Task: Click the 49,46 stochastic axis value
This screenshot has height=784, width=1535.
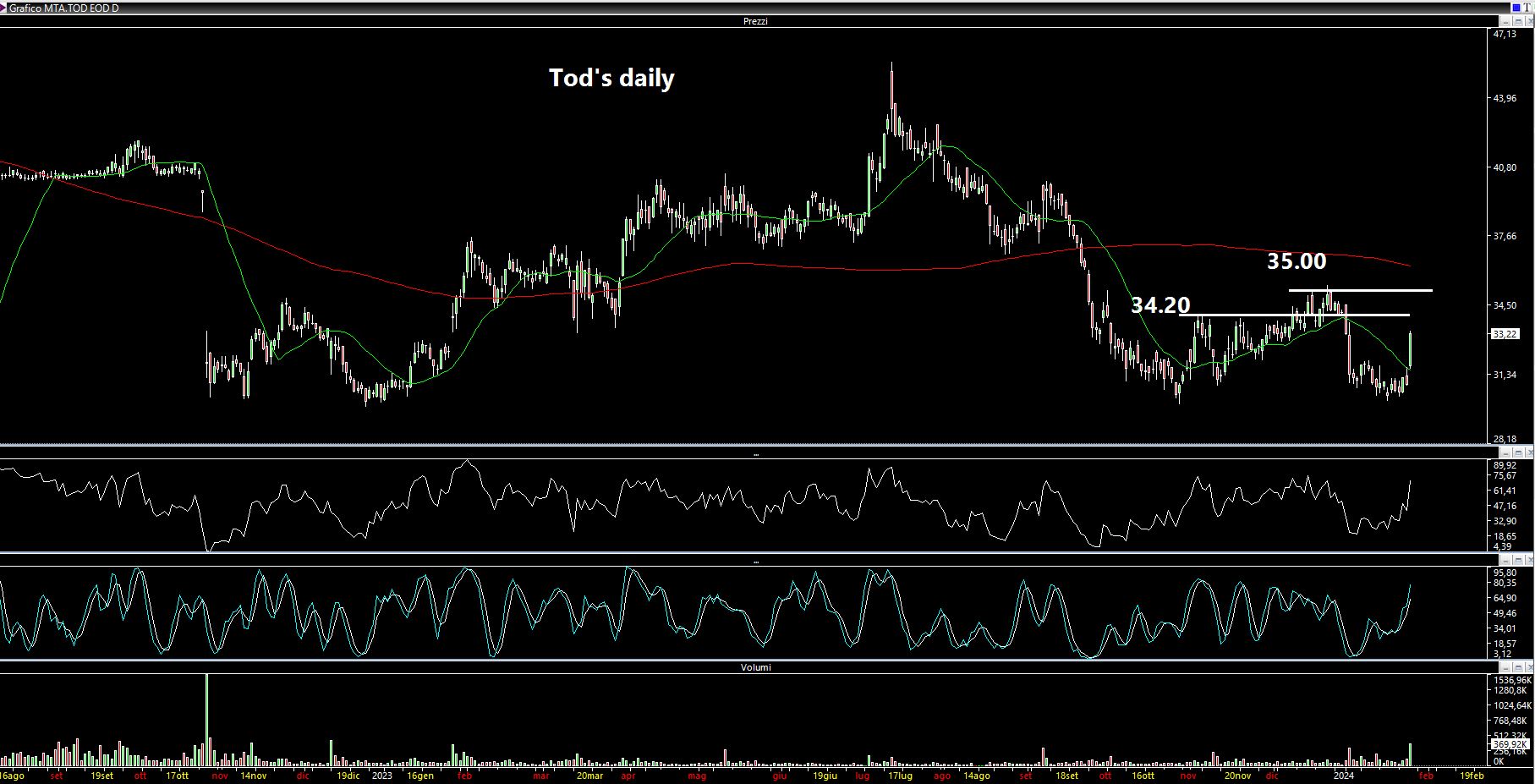Action: 1505,613
